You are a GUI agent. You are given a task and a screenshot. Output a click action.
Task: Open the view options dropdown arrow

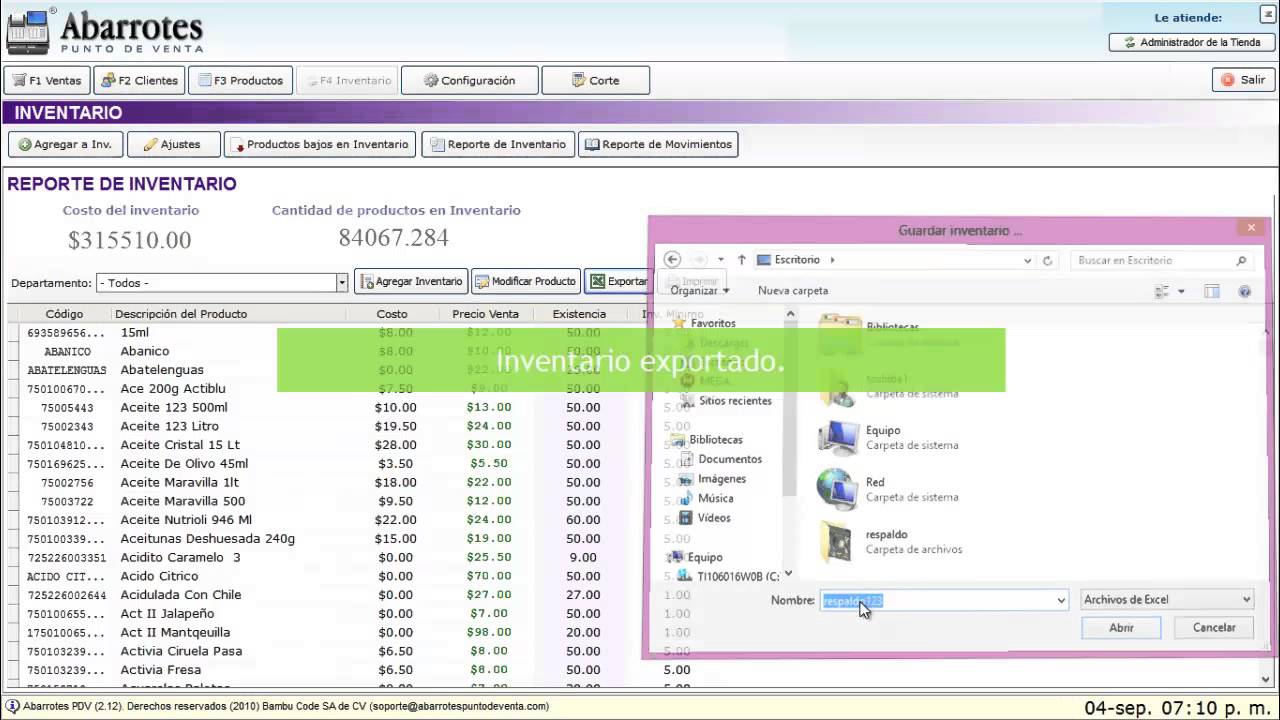tap(1181, 292)
